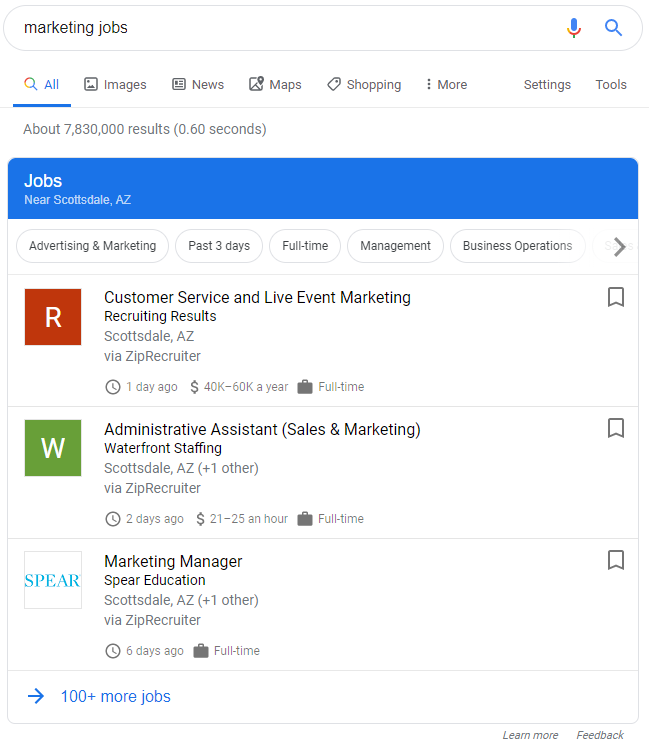Click the arrow icon beside 100+ more jobs
Screen dimensions: 649x748
36,696
